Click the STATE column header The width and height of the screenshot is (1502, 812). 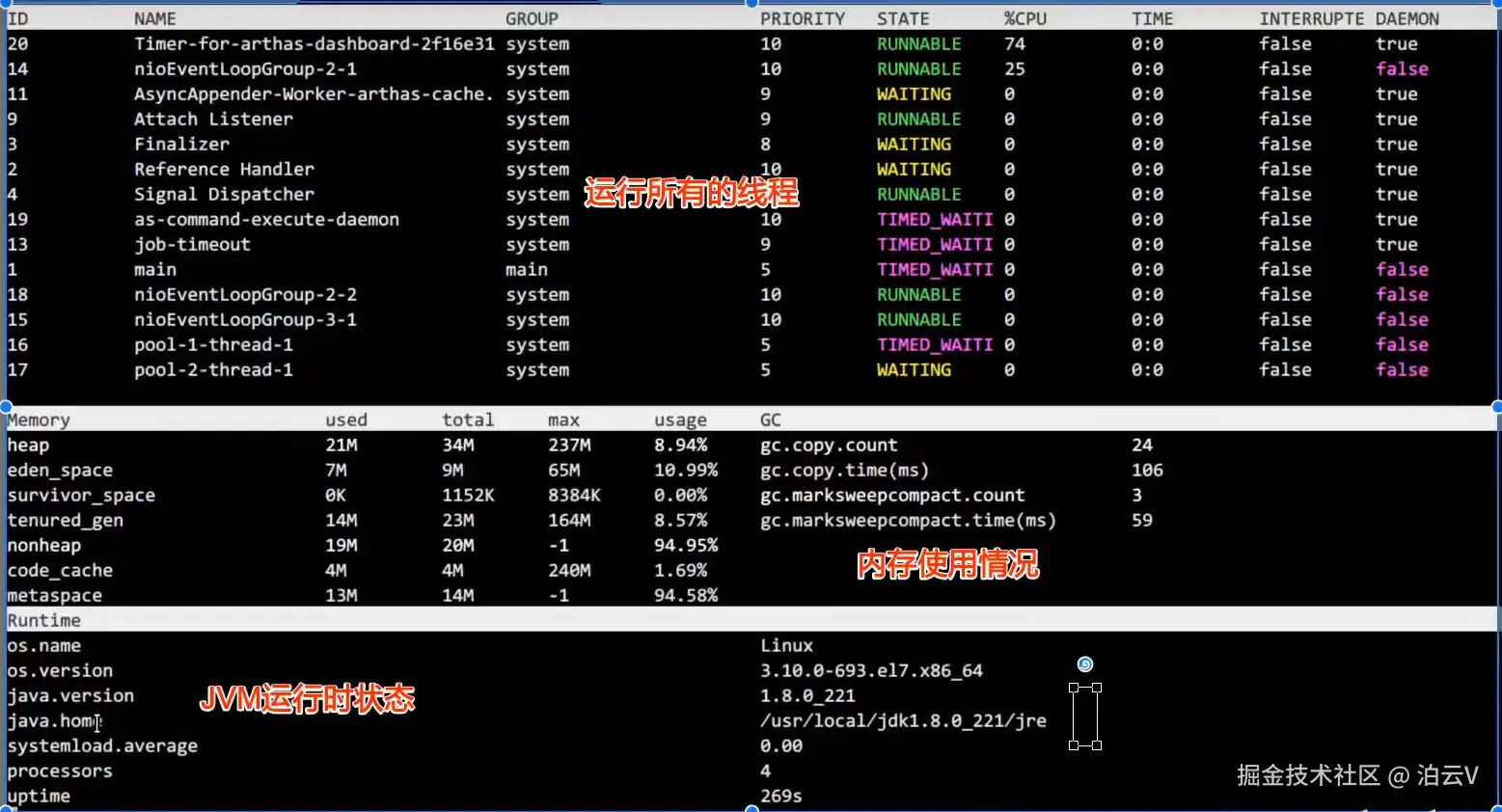[903, 18]
